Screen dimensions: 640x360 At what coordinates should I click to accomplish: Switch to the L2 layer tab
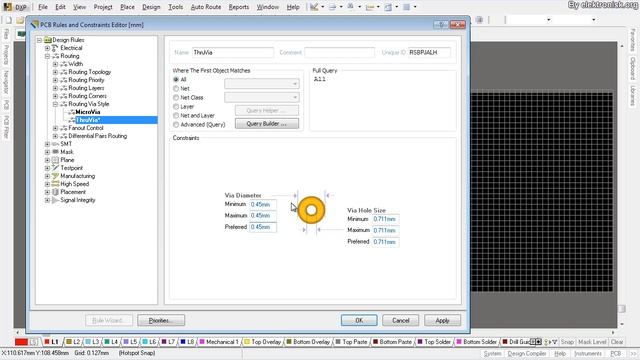(73, 342)
